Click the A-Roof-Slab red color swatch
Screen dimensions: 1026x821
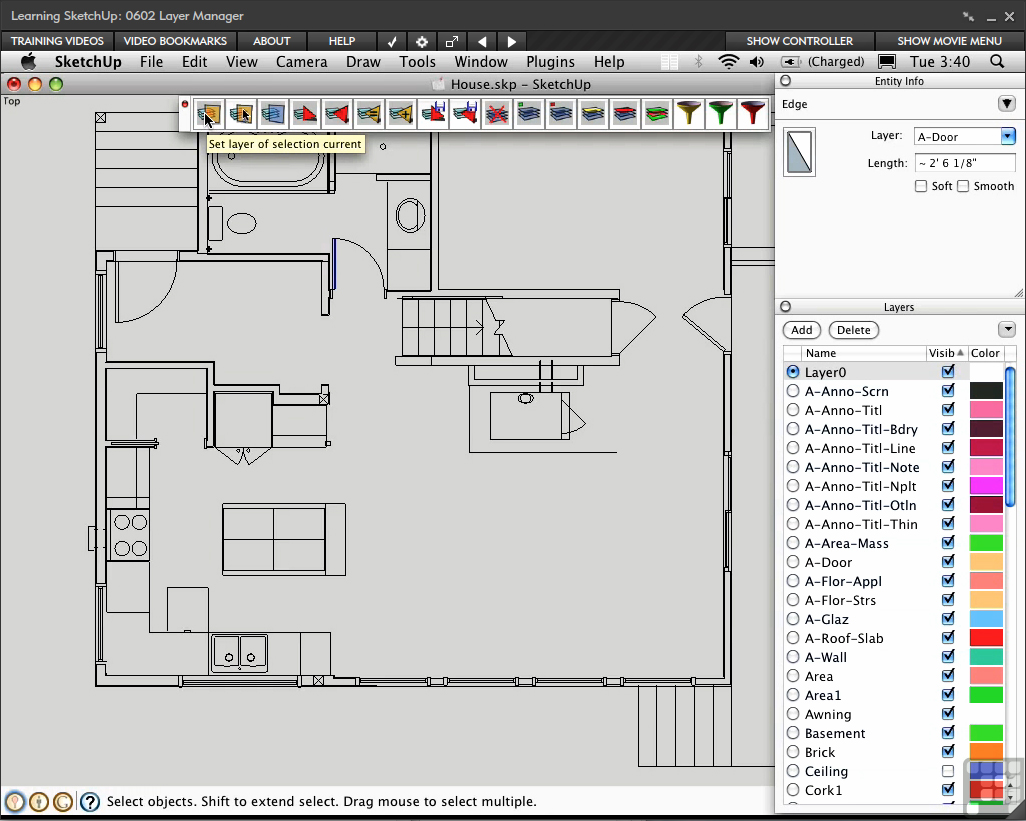(986, 637)
